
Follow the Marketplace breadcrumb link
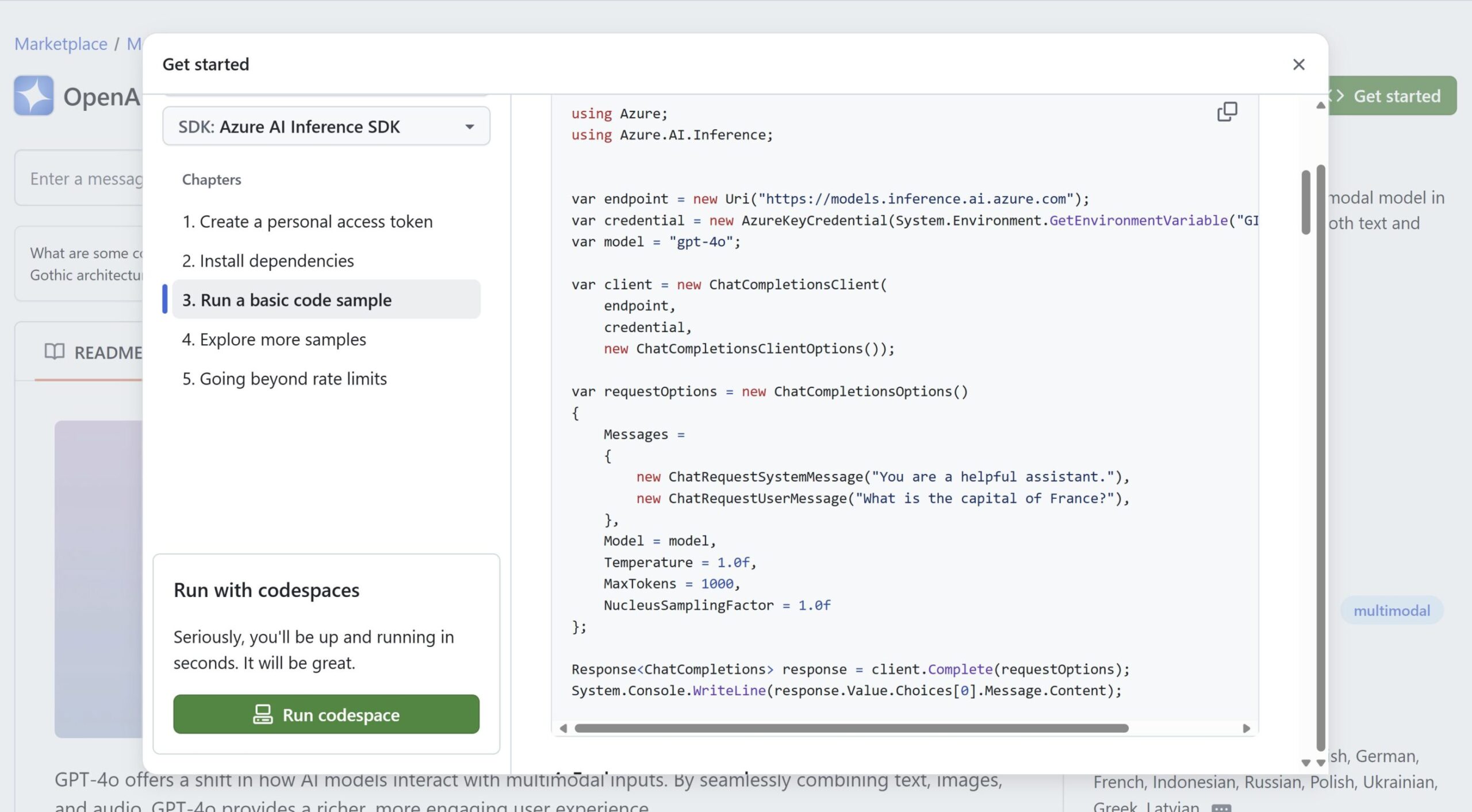[x=60, y=44]
